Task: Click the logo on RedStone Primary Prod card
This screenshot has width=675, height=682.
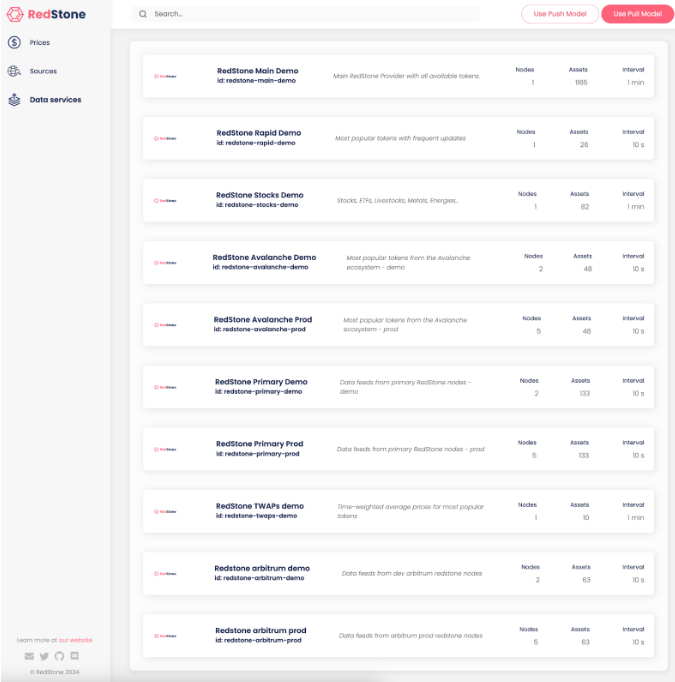Action: click(x=165, y=449)
